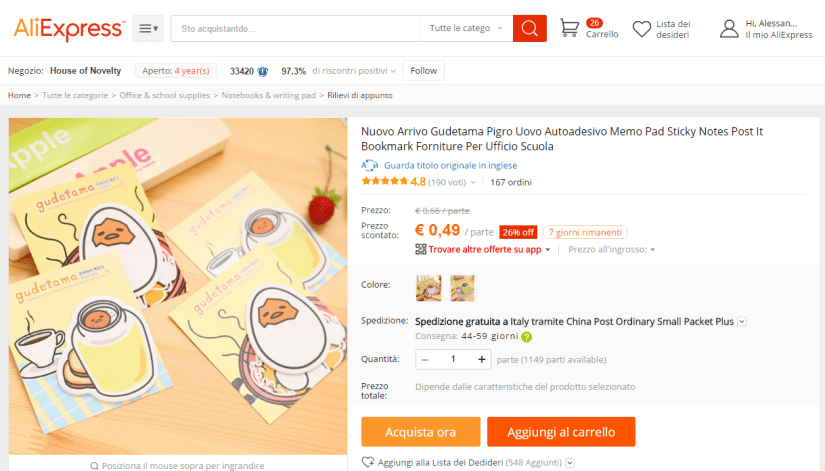Click 'Aggiungi al carrello' button

[x=561, y=432]
